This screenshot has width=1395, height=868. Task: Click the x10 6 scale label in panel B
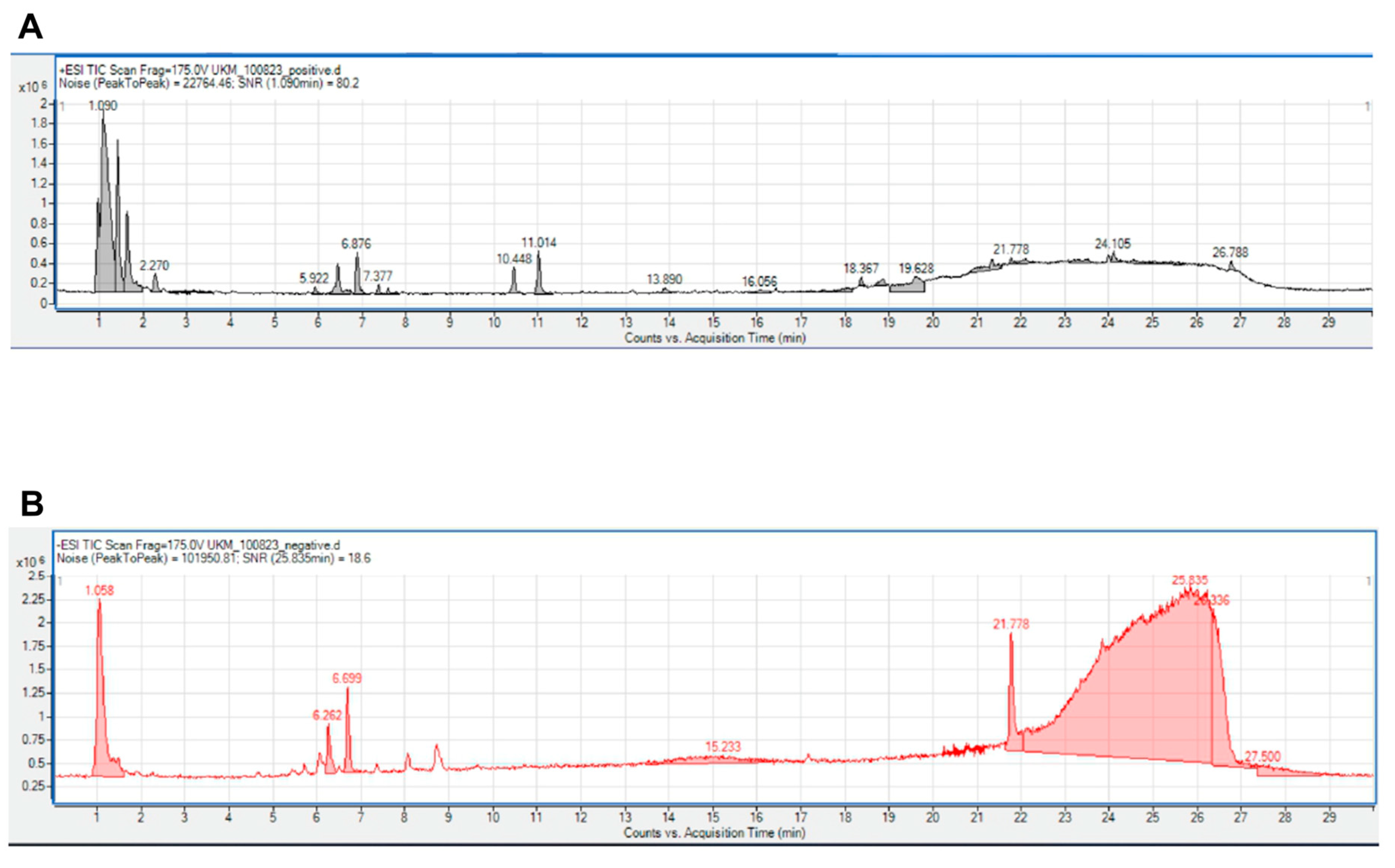(x=30, y=563)
